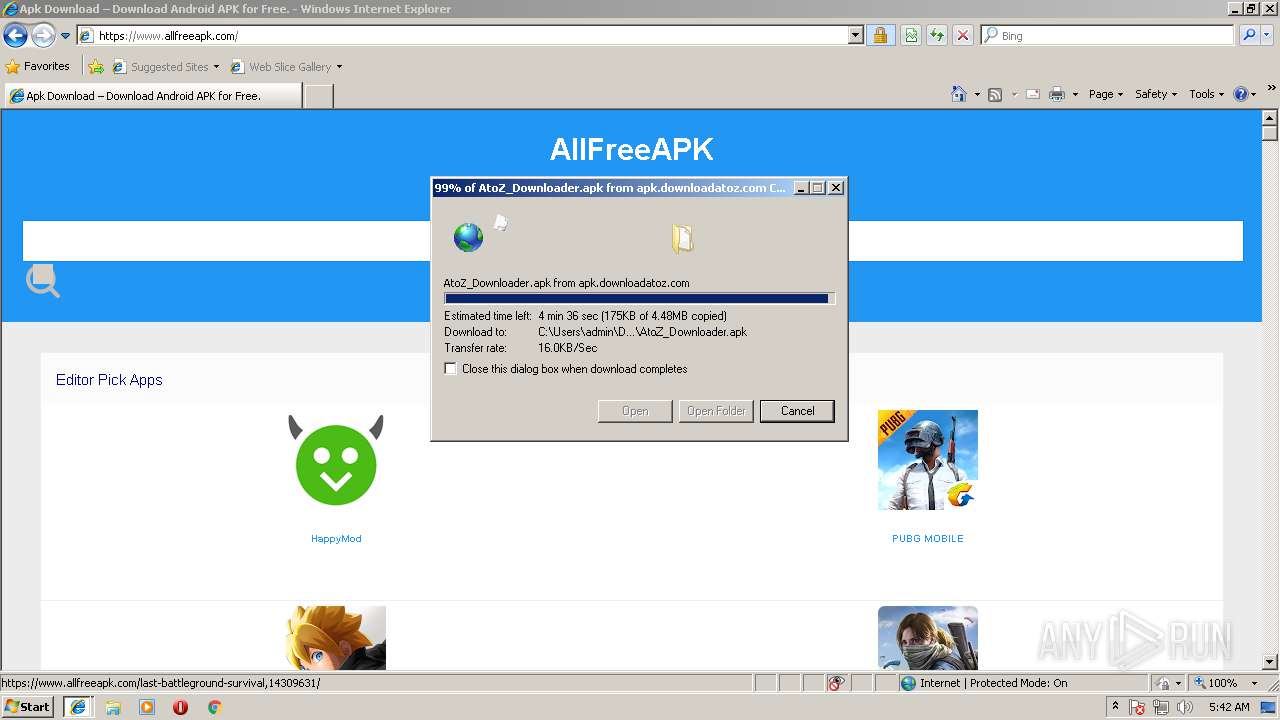Click the Refresh page icon
Viewport: 1280px width, 720px height.
[x=937, y=36]
